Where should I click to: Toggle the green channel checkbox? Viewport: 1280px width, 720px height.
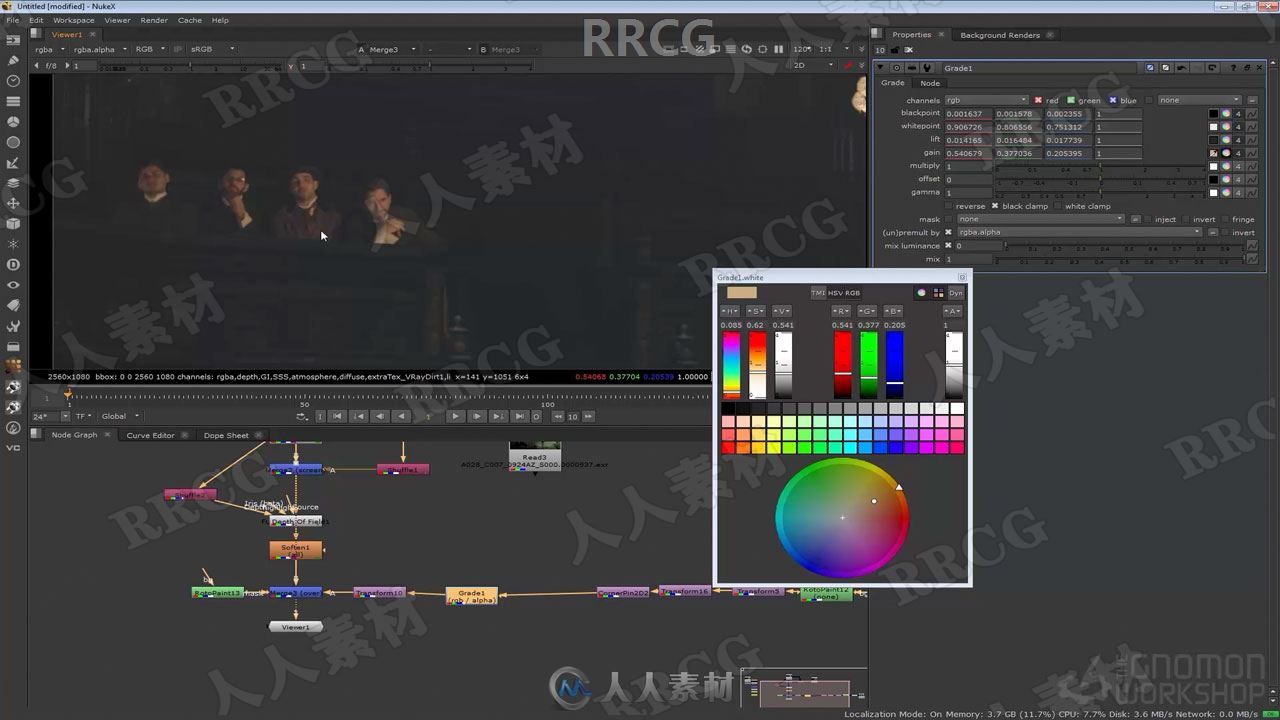tap(1071, 100)
